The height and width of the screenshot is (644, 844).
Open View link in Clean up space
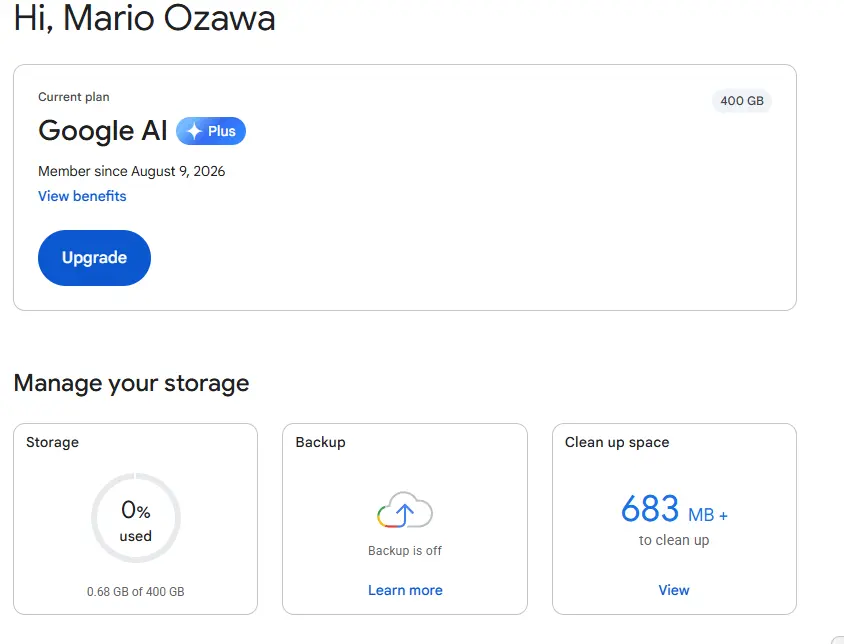(674, 590)
